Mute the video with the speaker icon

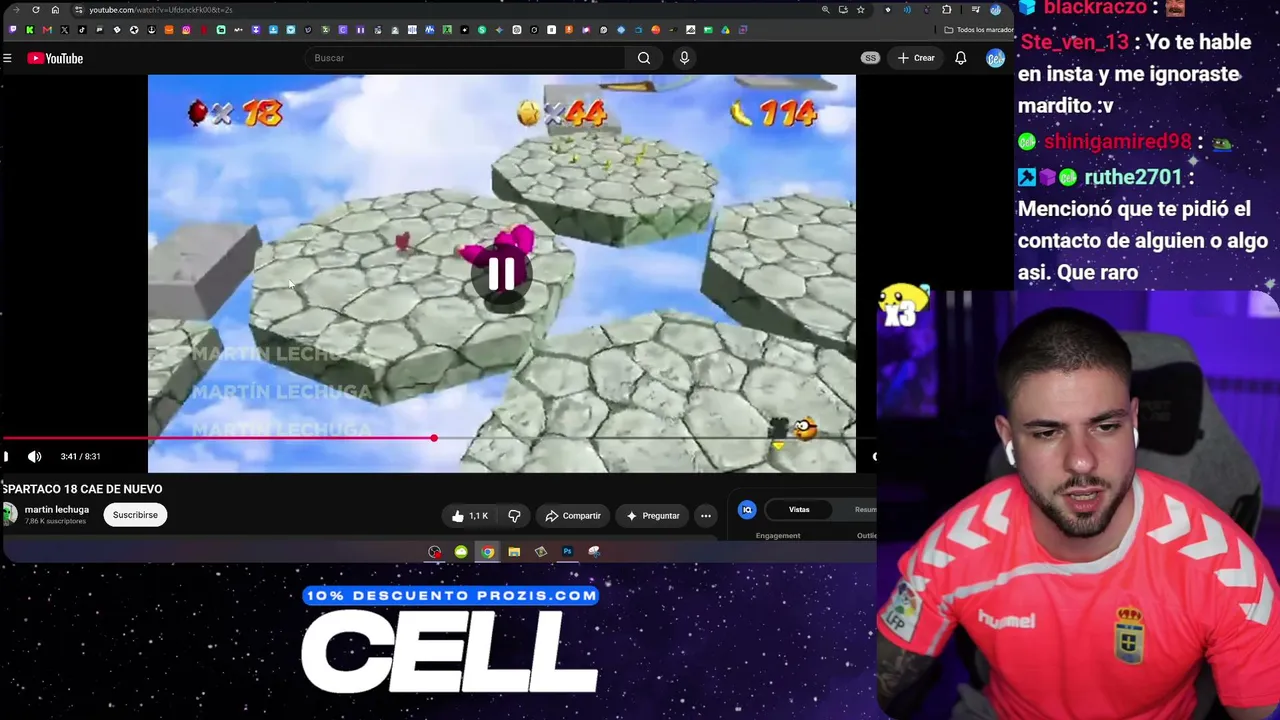point(35,457)
